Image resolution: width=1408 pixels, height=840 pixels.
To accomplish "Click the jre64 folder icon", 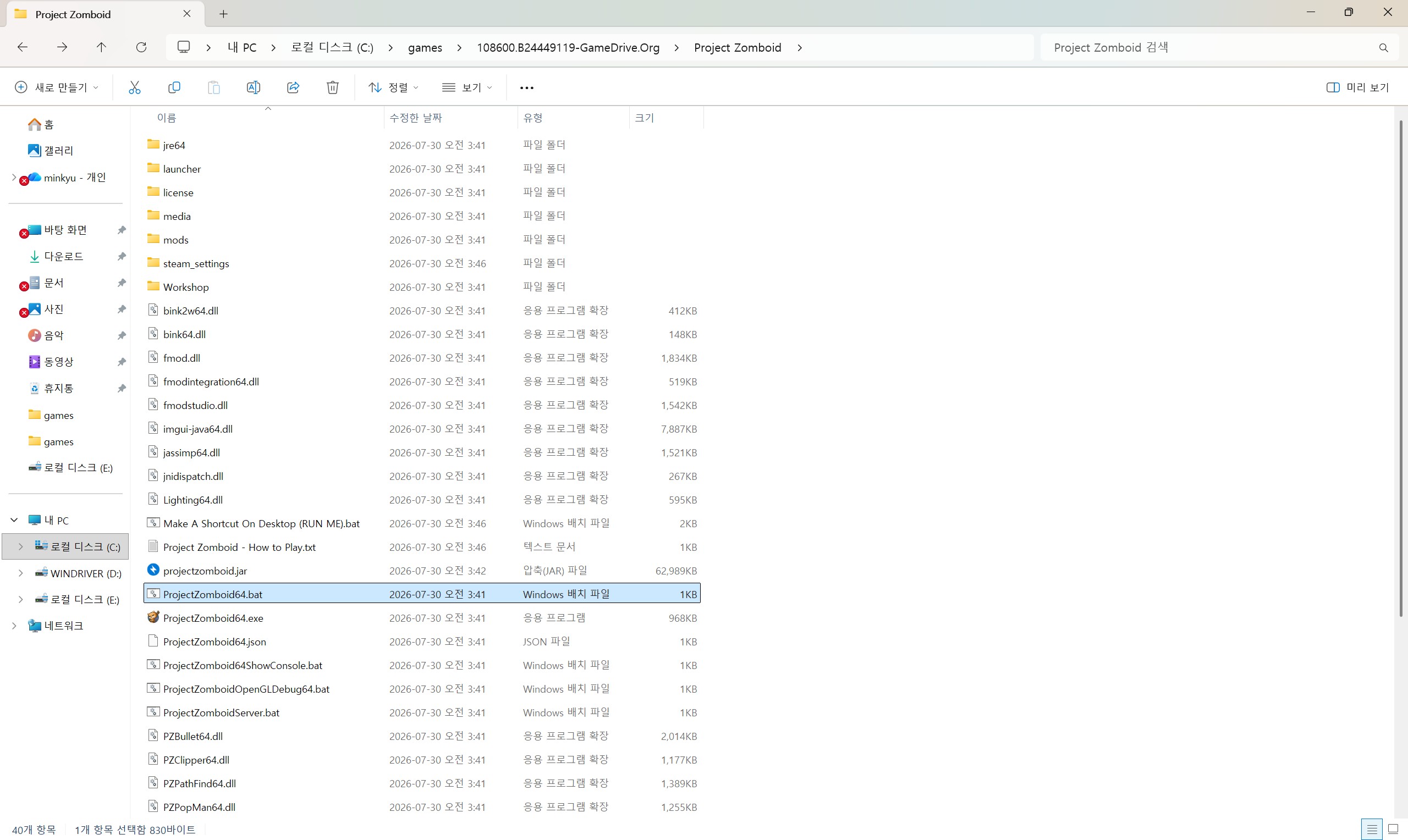I will [x=153, y=145].
